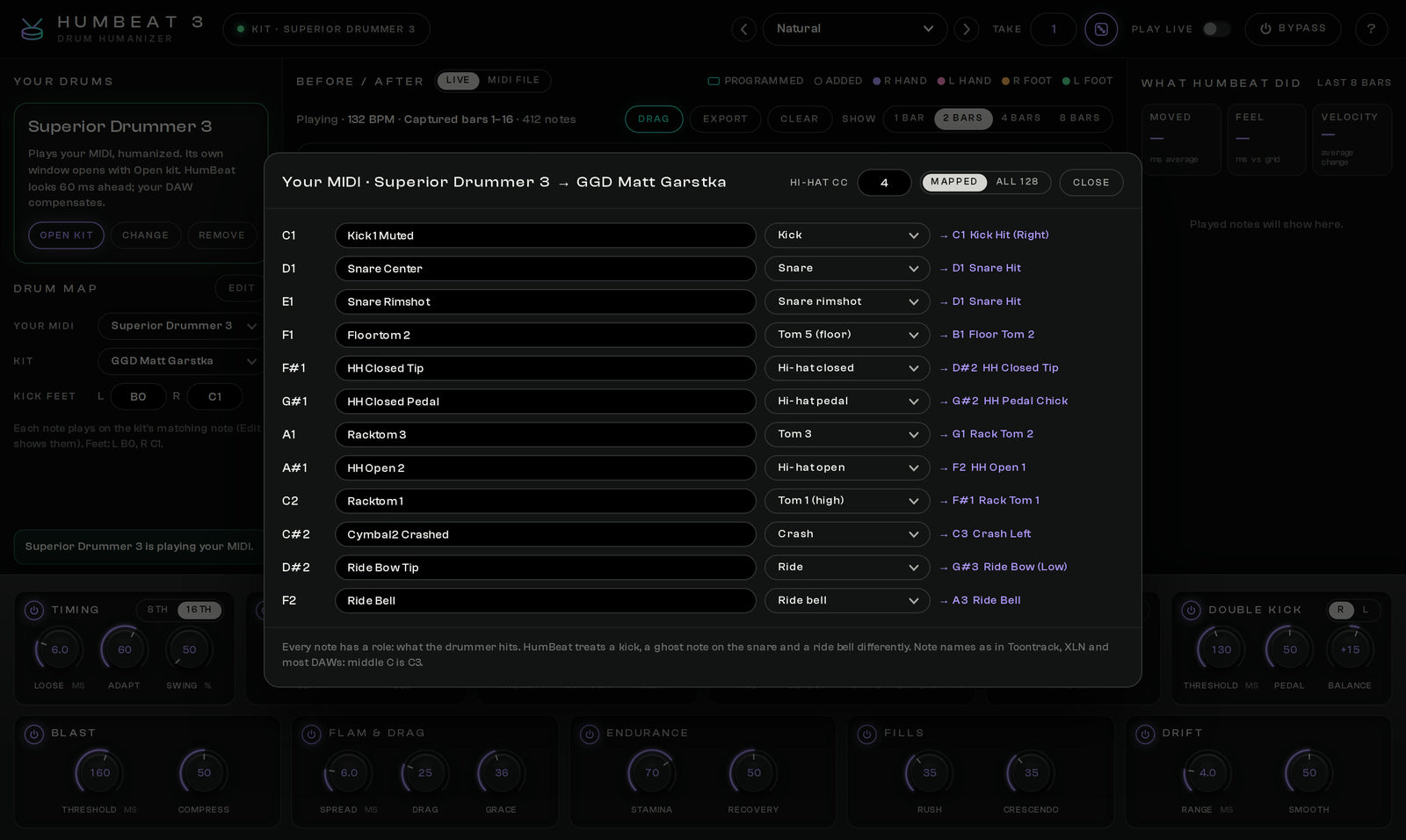Click left kick foot B0 field
Image resolution: width=1406 pixels, height=840 pixels.
[x=138, y=397]
